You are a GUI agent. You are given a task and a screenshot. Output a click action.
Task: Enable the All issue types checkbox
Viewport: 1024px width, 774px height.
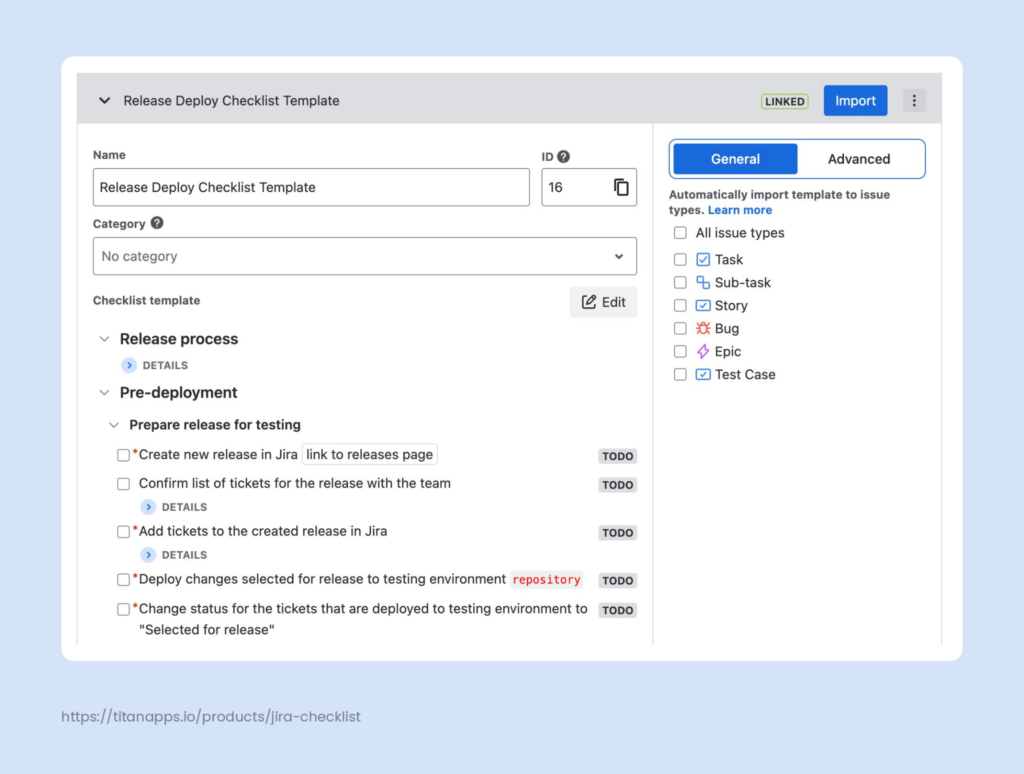coord(680,233)
